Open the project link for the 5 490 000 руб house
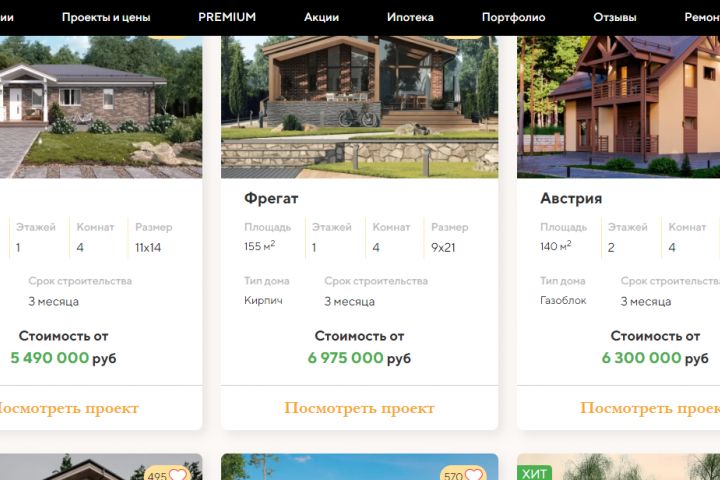This screenshot has height=480, width=720. coord(67,408)
